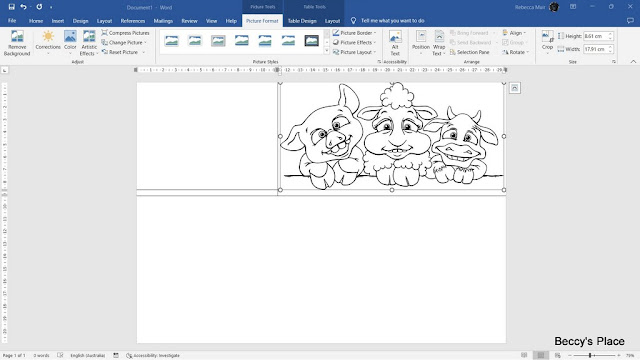This screenshot has height=360, width=640.
Task: Click the Height input field
Action: pyautogui.click(x=596, y=36)
